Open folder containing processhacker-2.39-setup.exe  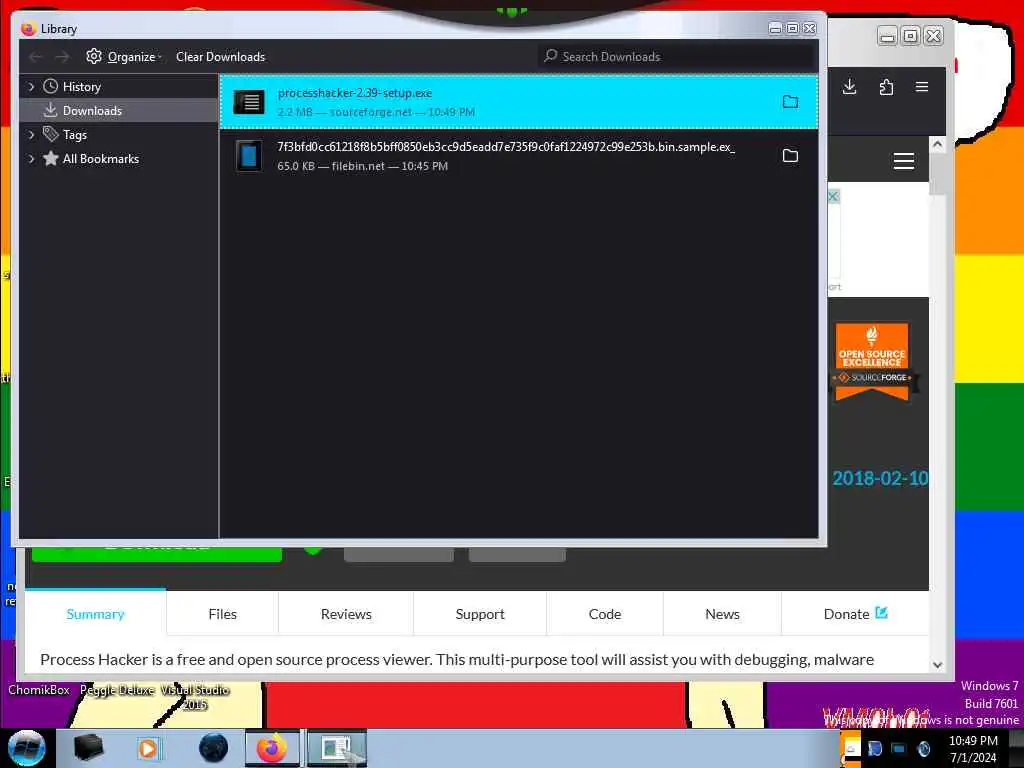click(x=790, y=102)
